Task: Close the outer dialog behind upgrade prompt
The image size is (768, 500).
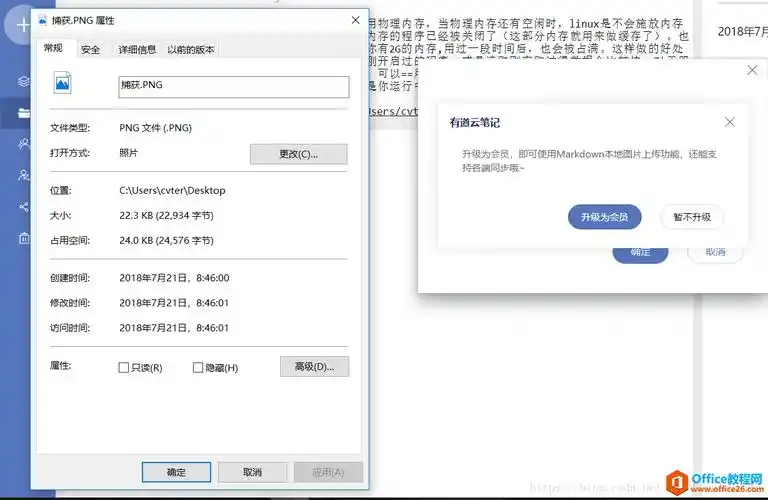Action: tap(752, 70)
